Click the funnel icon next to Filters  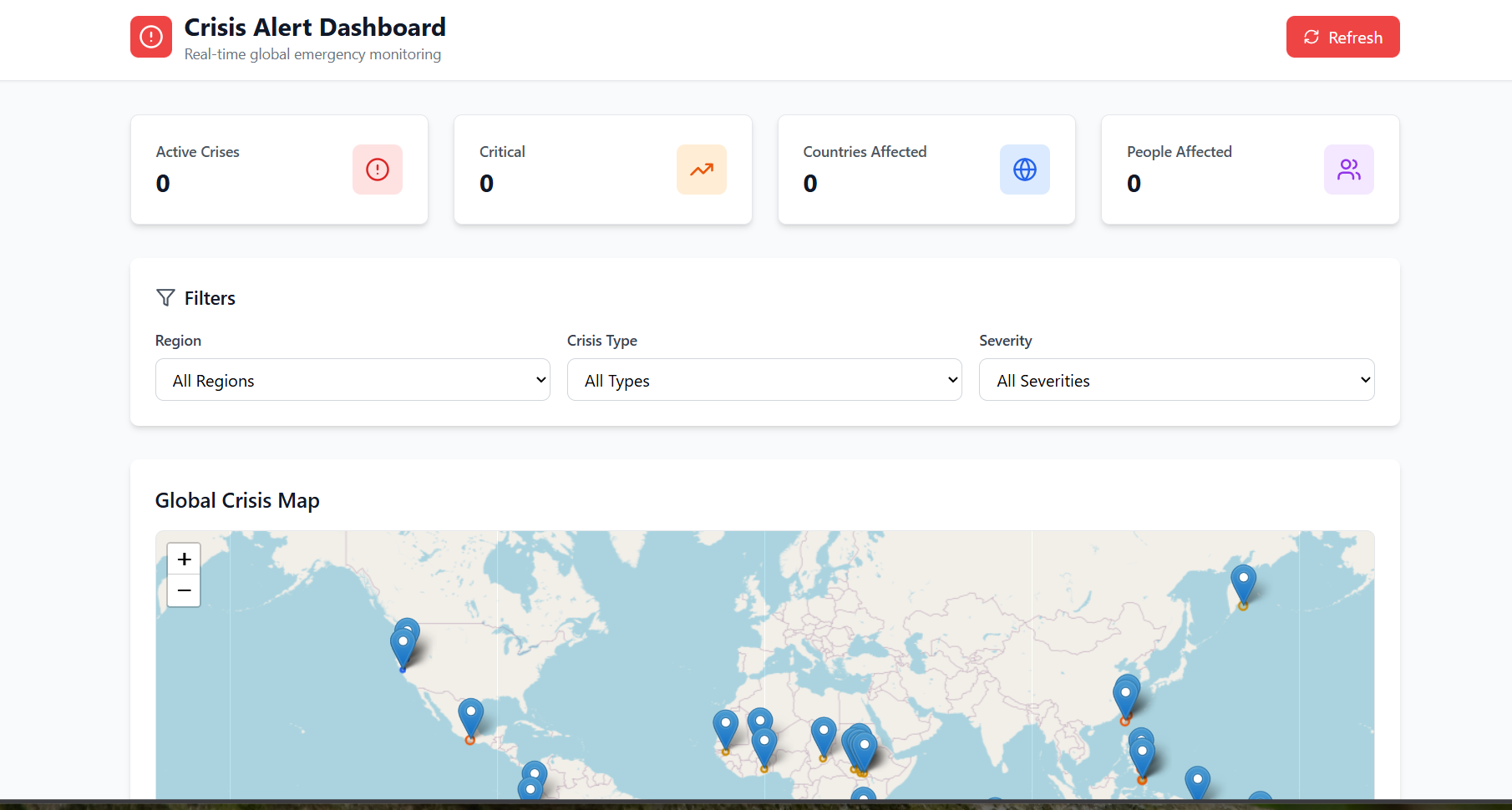165,297
